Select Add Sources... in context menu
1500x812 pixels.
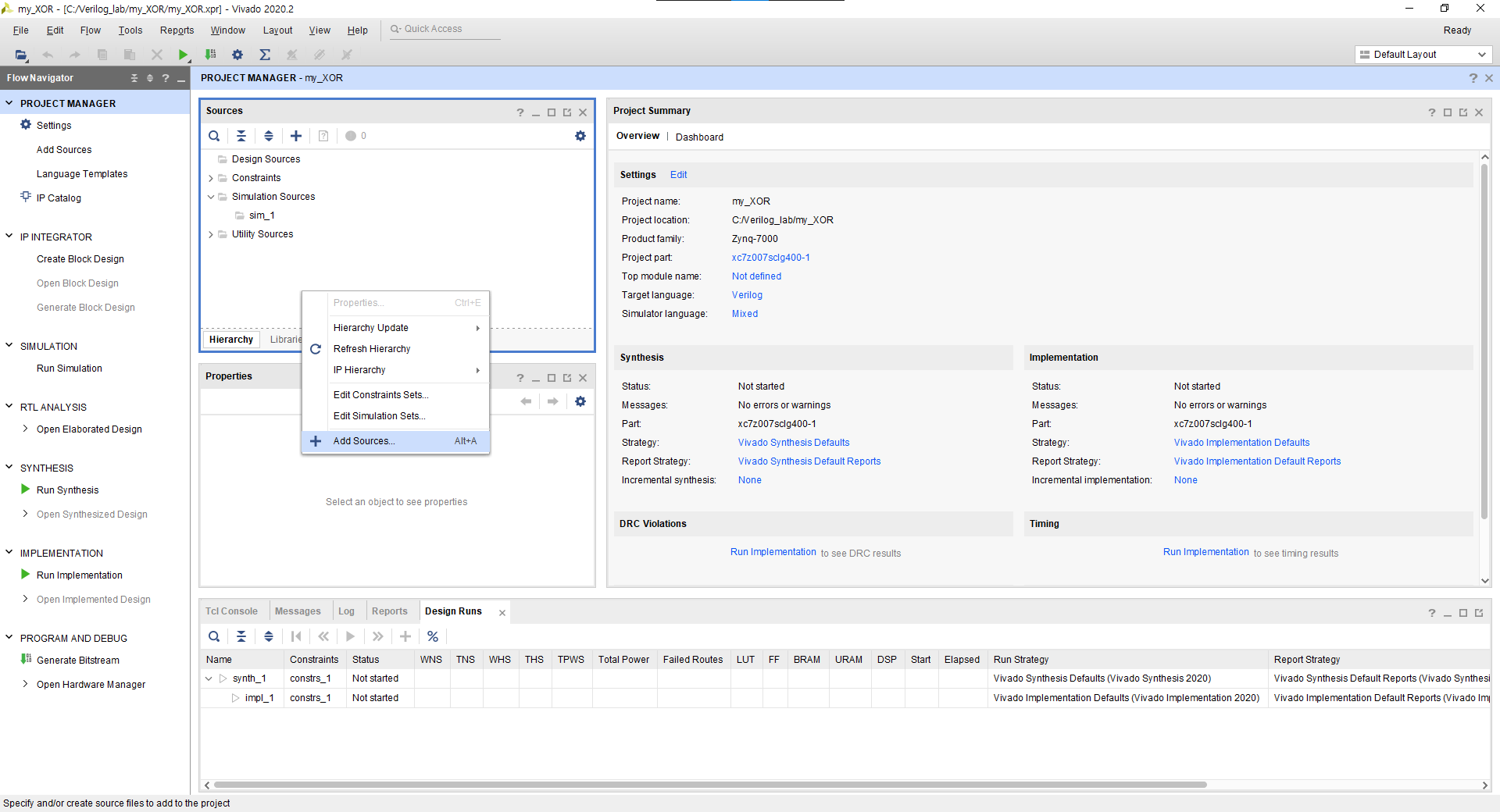point(395,441)
